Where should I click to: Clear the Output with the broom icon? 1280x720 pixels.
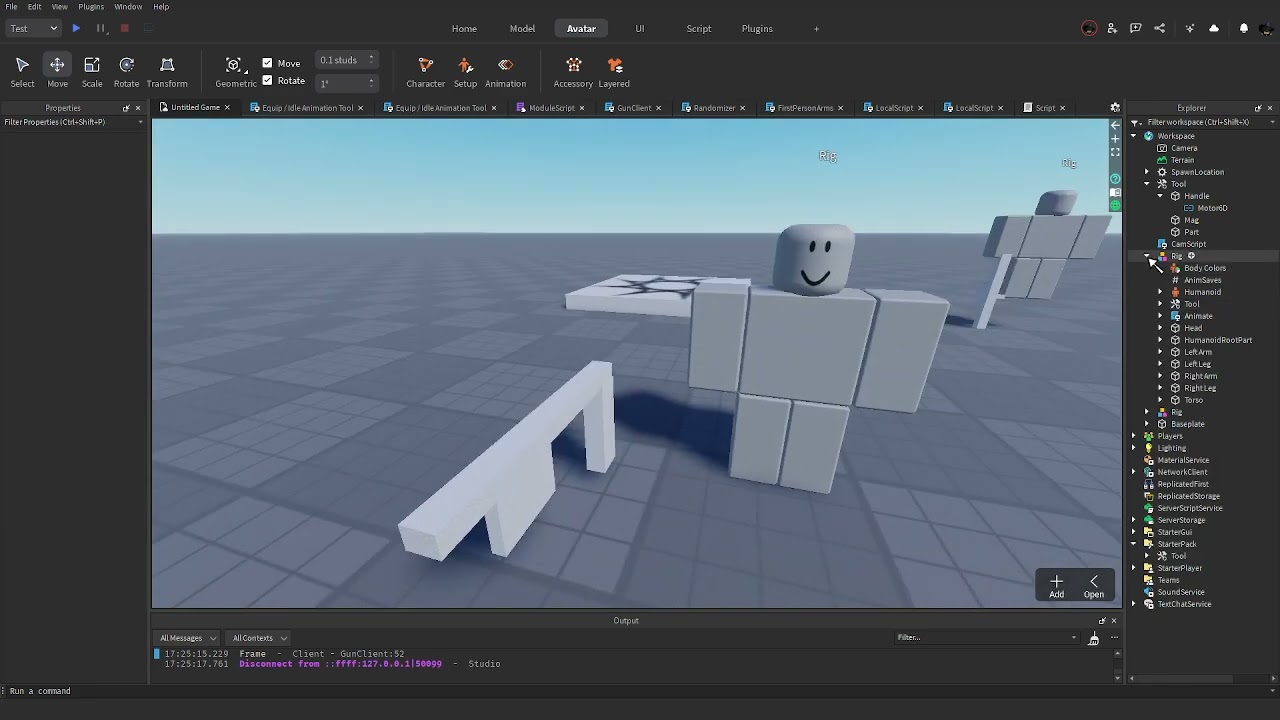1093,638
